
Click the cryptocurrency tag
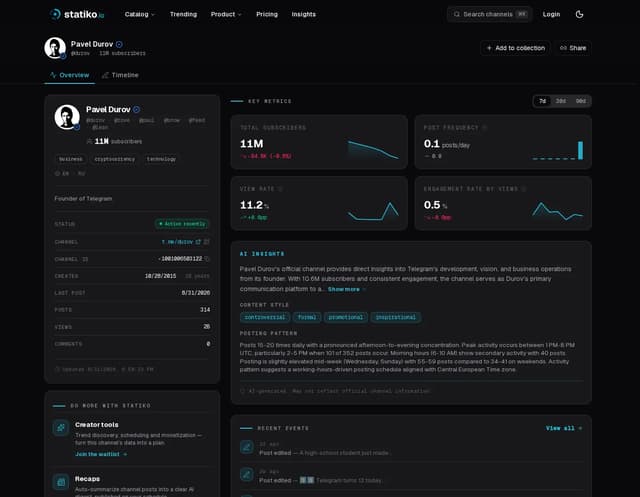(x=114, y=159)
